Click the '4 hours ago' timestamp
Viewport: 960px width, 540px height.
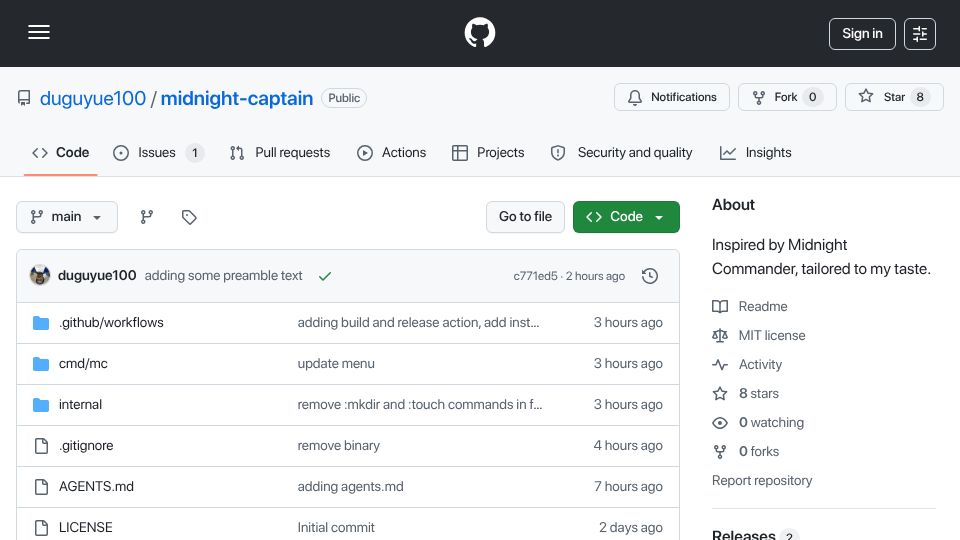(628, 446)
